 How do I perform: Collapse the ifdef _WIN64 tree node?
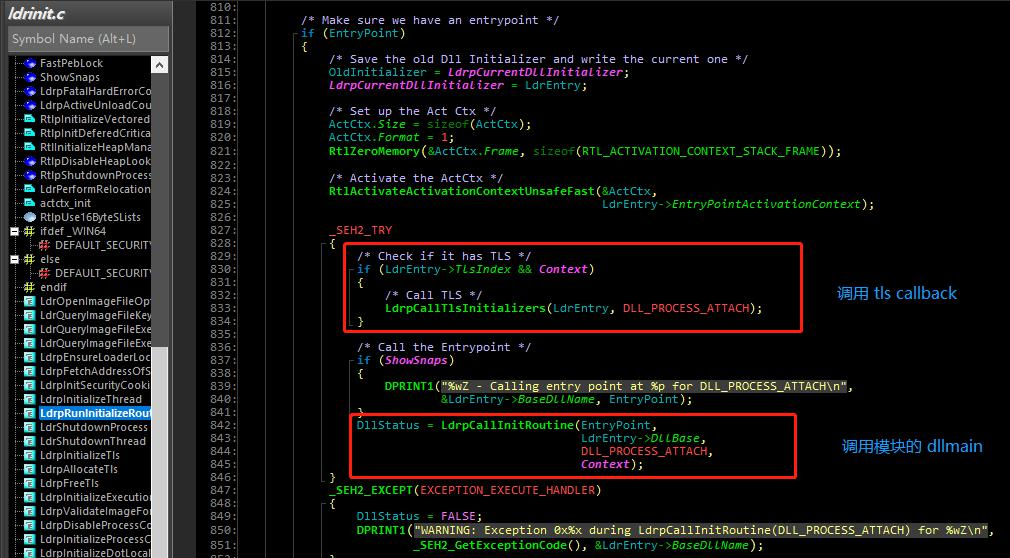(14, 231)
